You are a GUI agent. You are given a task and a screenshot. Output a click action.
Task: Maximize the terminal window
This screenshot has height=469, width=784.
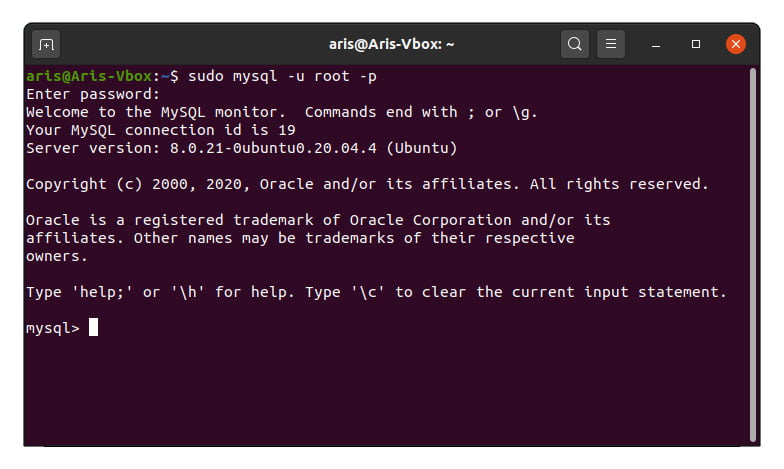click(696, 44)
